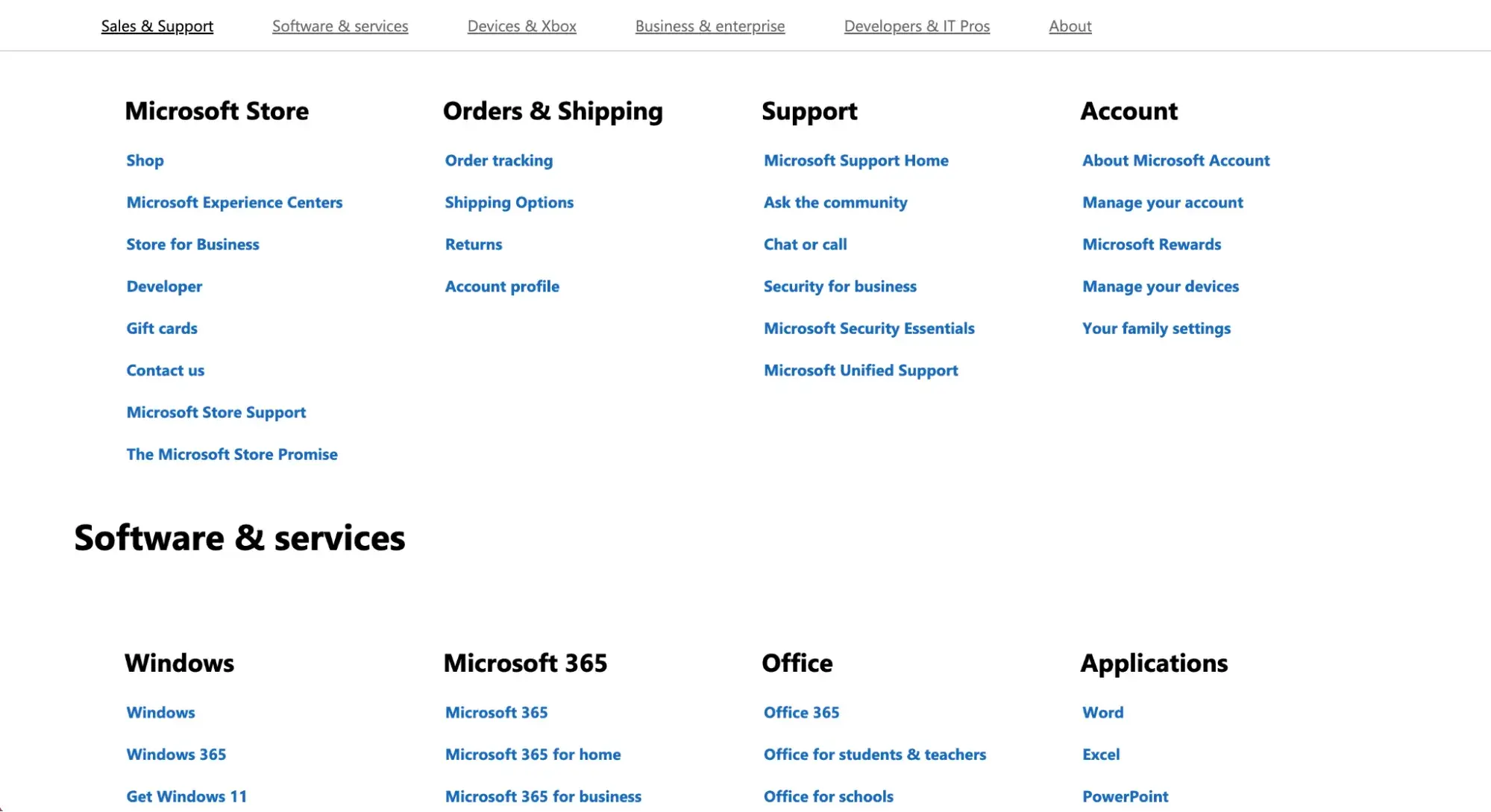Open Developers & IT Pros tab
The width and height of the screenshot is (1491, 812).
pos(917,26)
